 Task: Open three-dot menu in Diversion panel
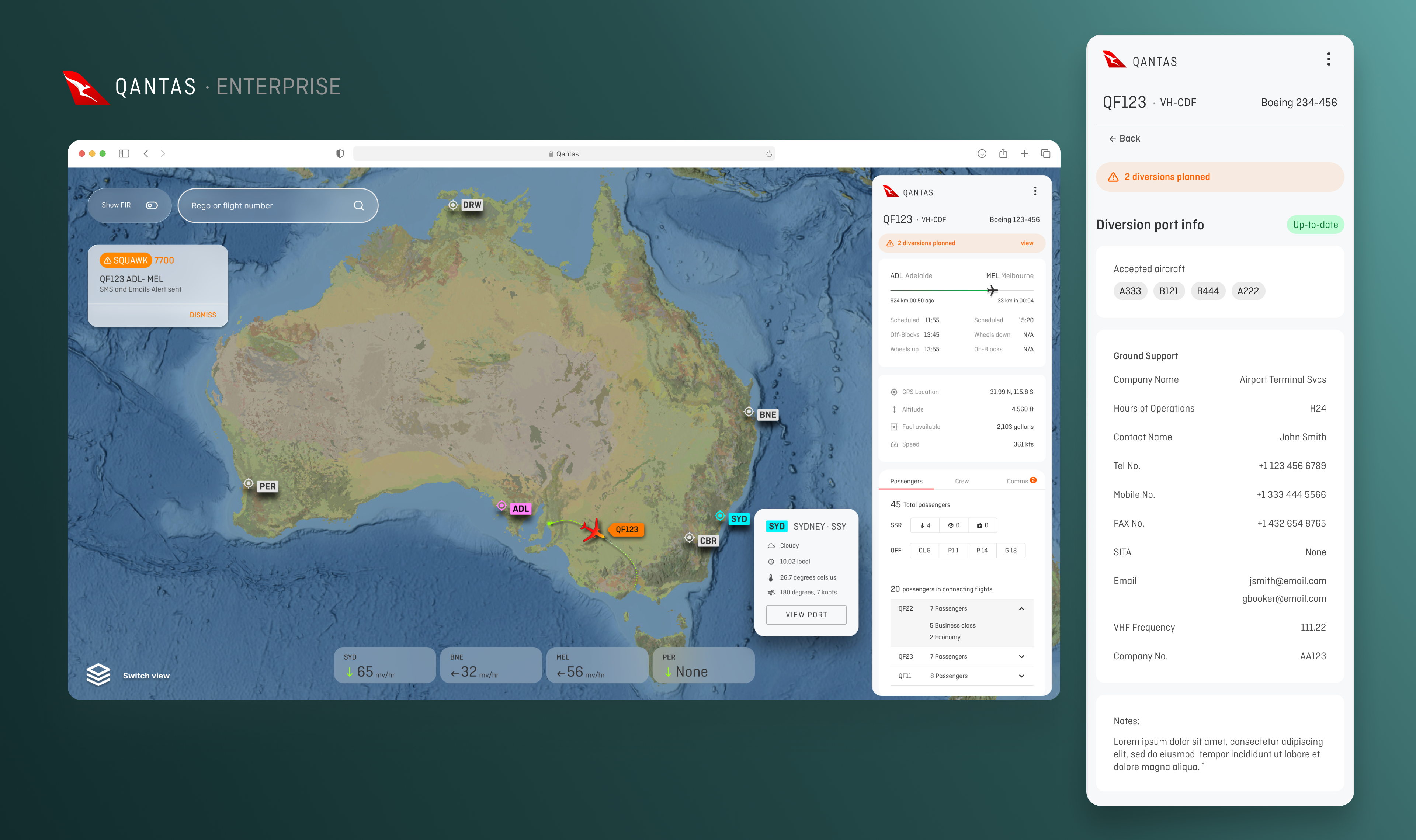(1328, 59)
